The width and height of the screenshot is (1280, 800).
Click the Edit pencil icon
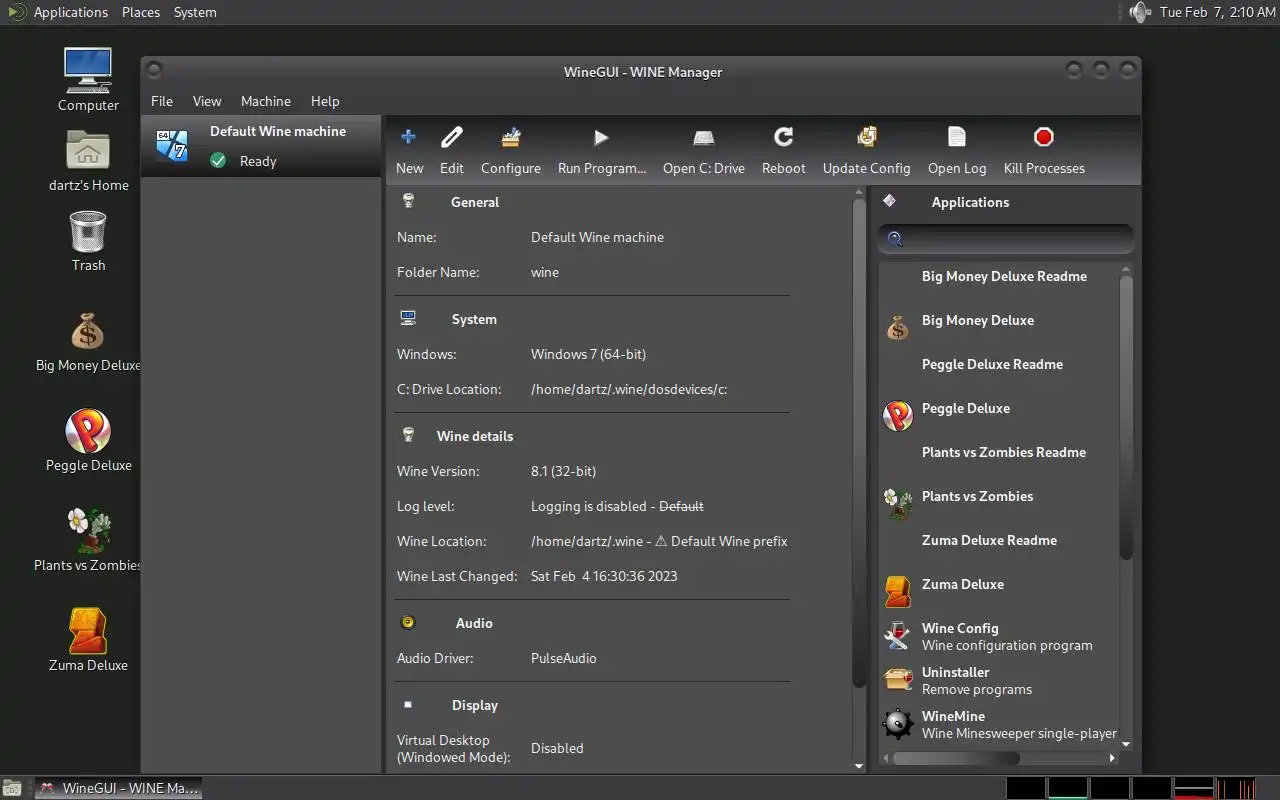[x=452, y=137]
